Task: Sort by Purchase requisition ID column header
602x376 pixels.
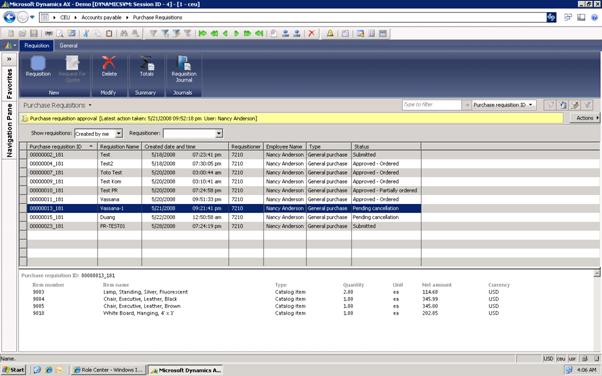Action: (62, 146)
